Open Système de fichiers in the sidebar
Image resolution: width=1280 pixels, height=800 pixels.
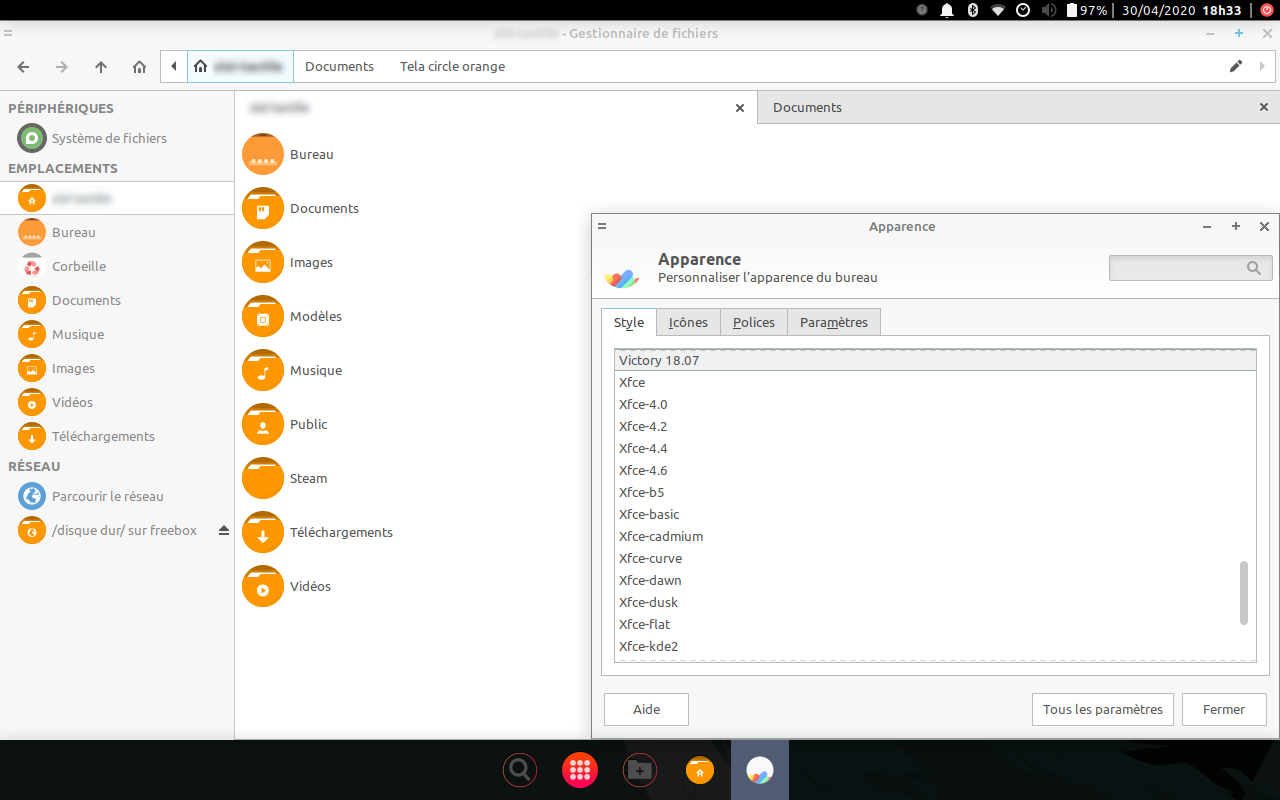[117, 138]
